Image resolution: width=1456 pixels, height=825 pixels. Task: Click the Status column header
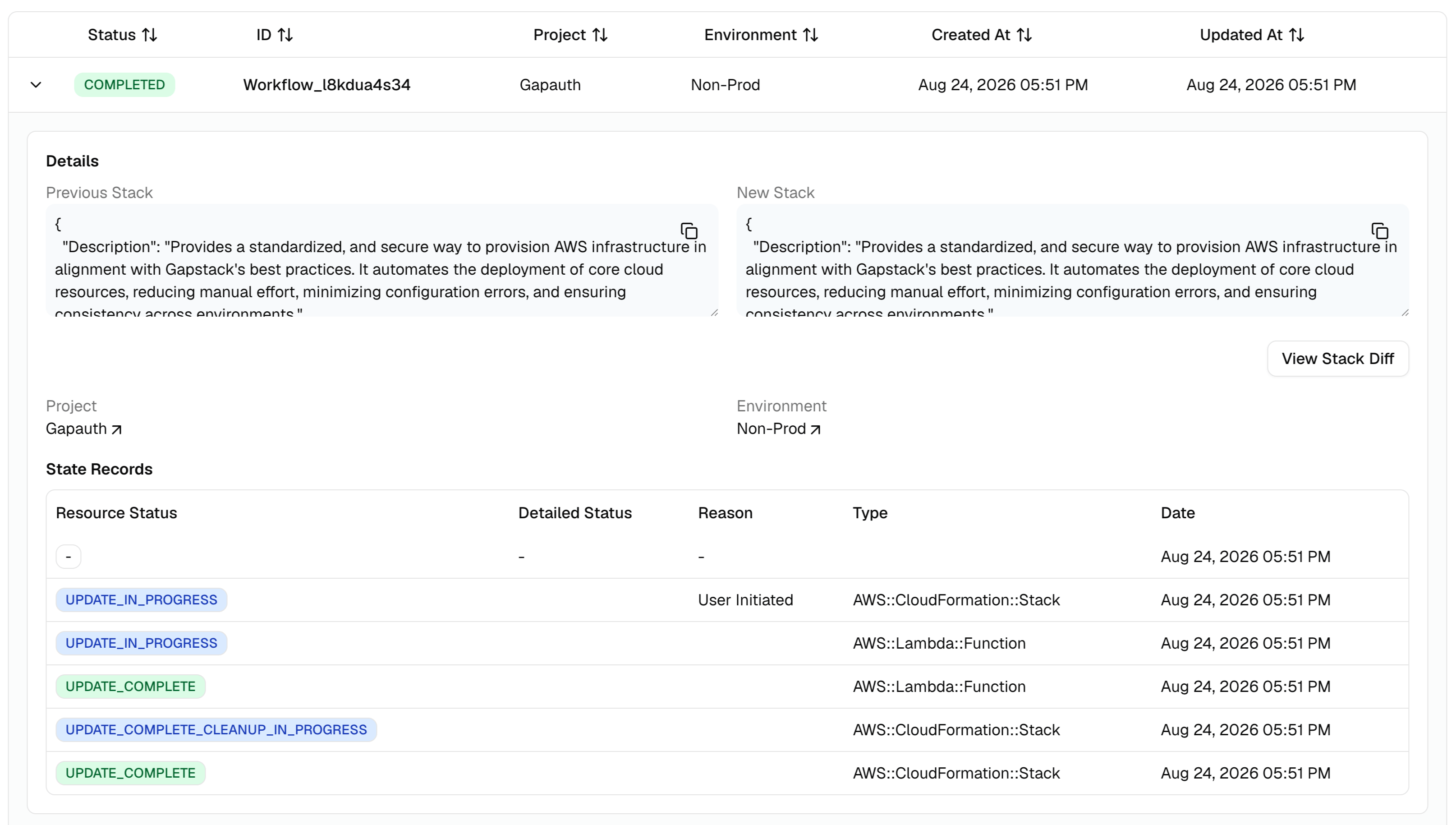pyautogui.click(x=122, y=35)
